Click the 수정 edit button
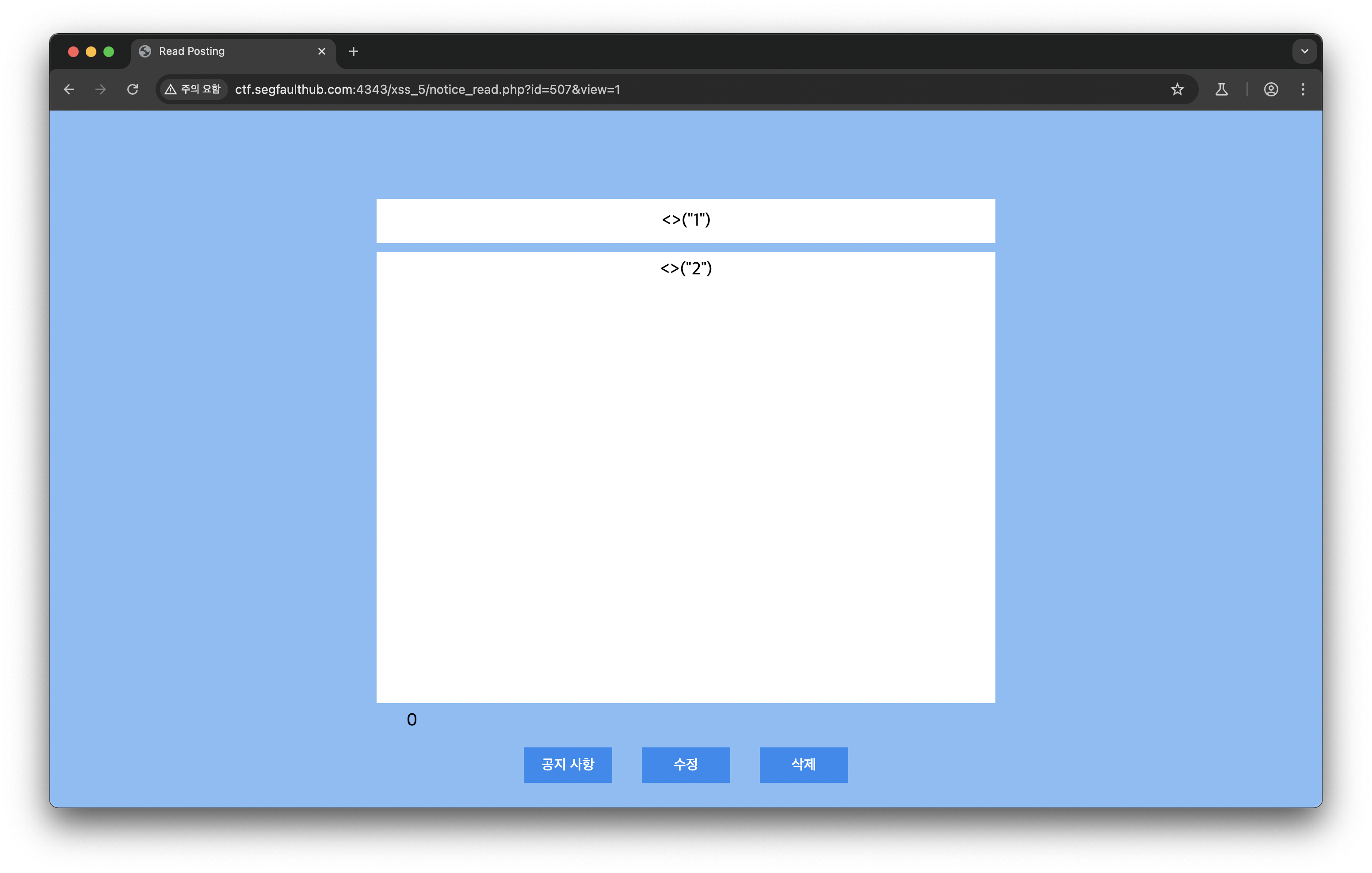The image size is (1372, 873). 686,765
